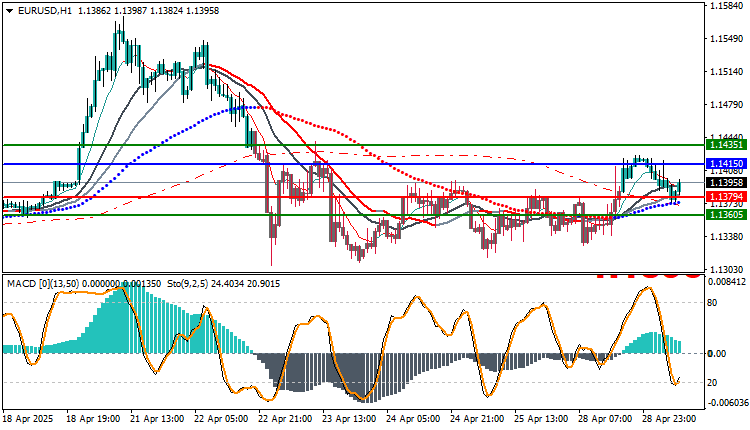Click the 1.15140 price scale value
750x430 pixels.
[727, 72]
